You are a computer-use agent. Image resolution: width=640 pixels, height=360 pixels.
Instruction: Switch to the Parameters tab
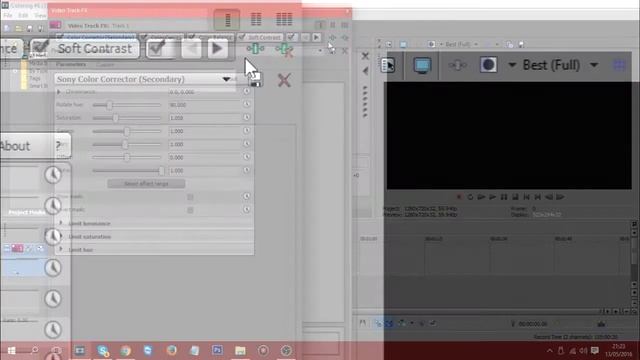click(x=71, y=64)
